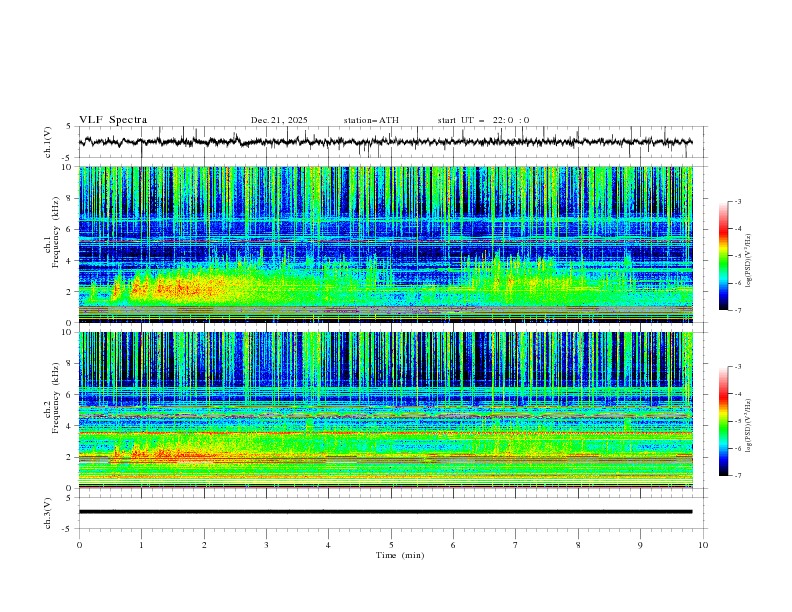Click the 'station=ATH' label
This screenshot has width=792, height=612.
point(371,120)
